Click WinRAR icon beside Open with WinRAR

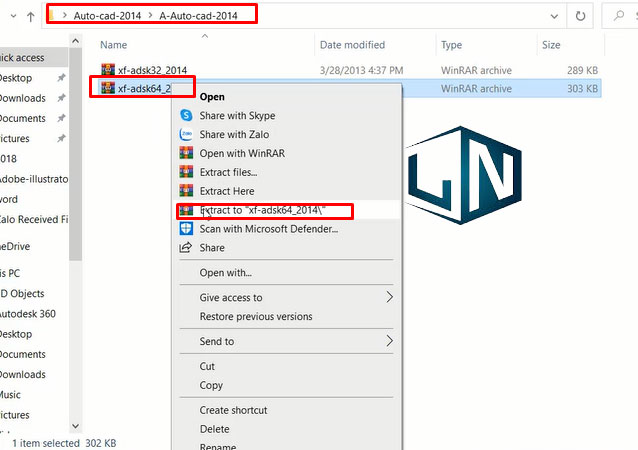tap(186, 153)
